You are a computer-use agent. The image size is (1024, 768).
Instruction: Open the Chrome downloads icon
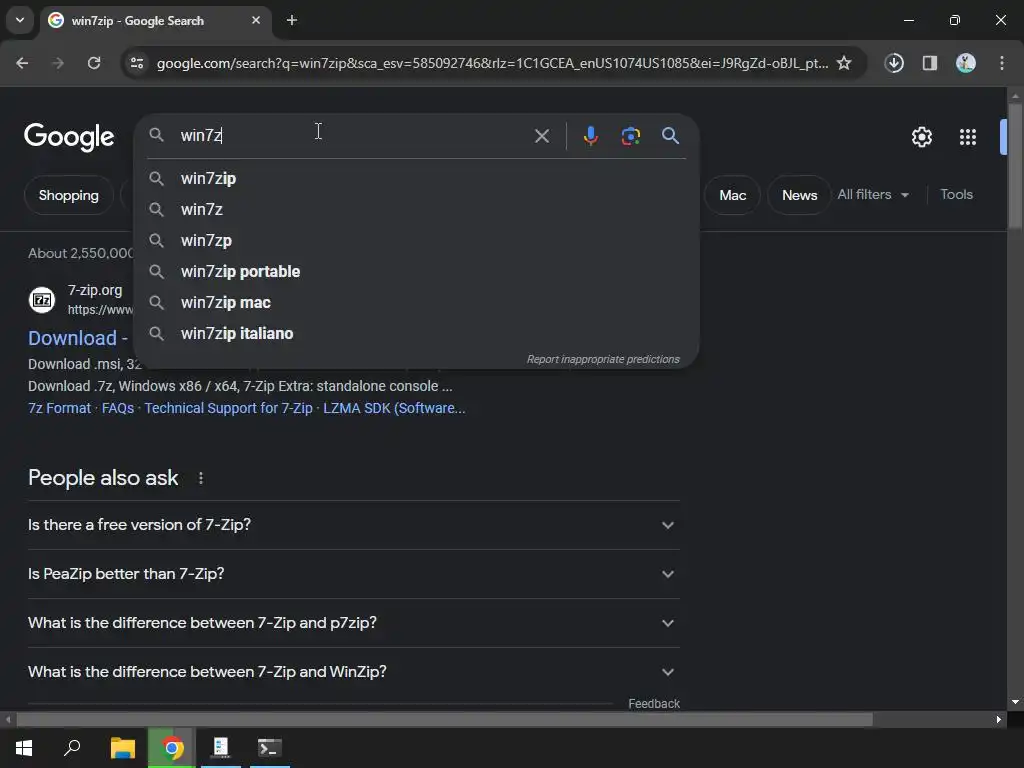[894, 63]
